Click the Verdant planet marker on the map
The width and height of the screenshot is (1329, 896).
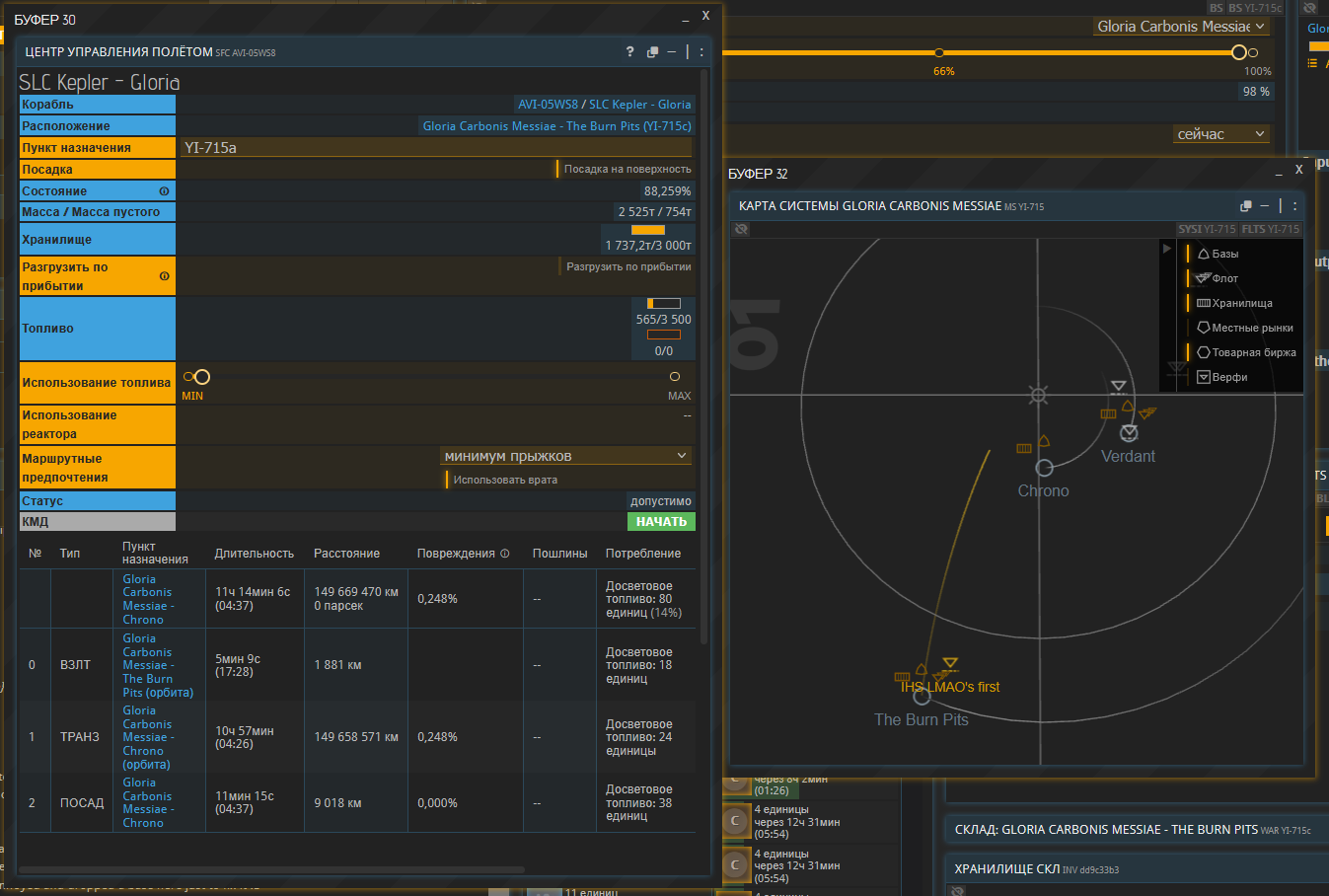click(1129, 433)
